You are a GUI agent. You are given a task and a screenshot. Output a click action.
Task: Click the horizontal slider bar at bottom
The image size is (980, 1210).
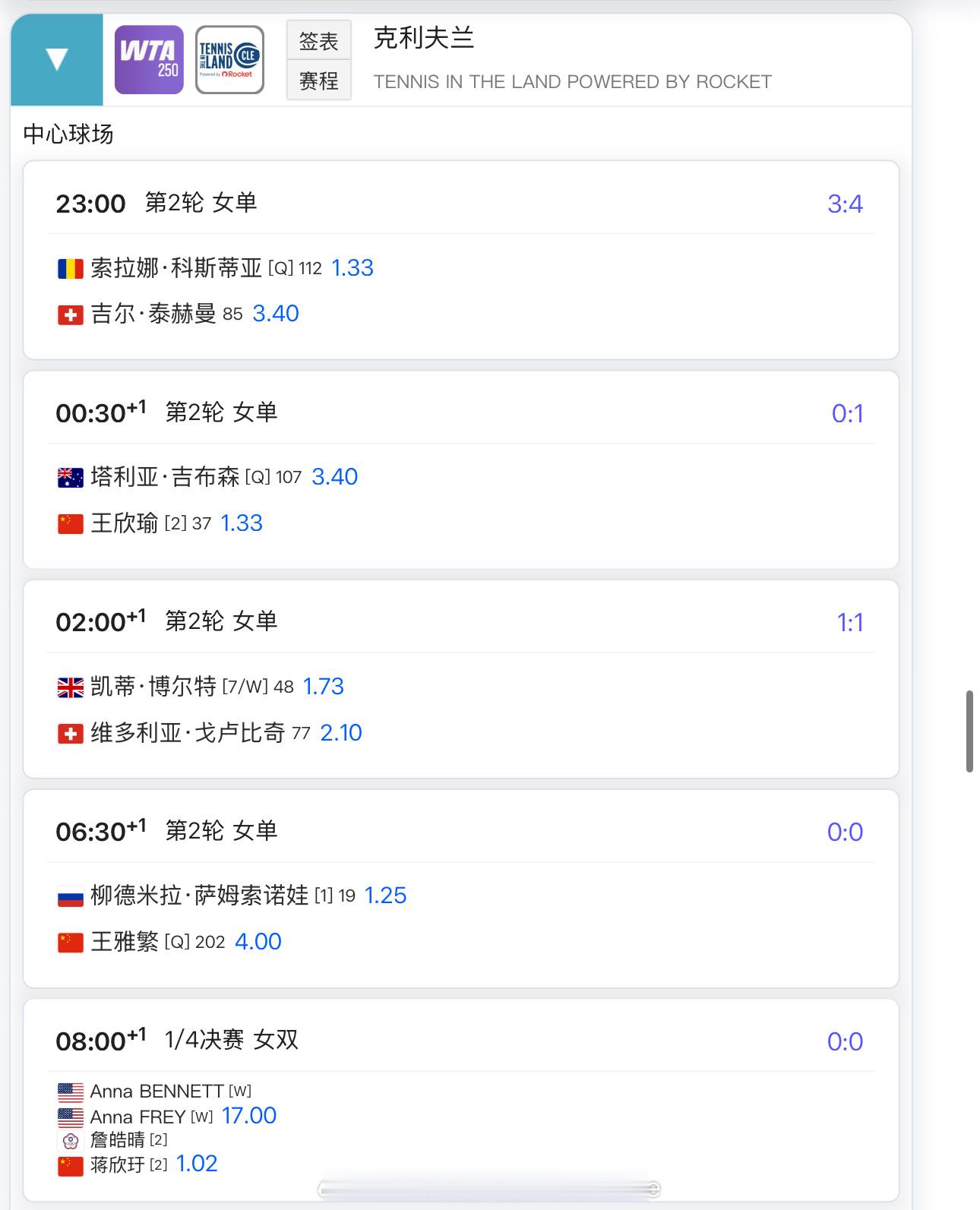point(488,1189)
